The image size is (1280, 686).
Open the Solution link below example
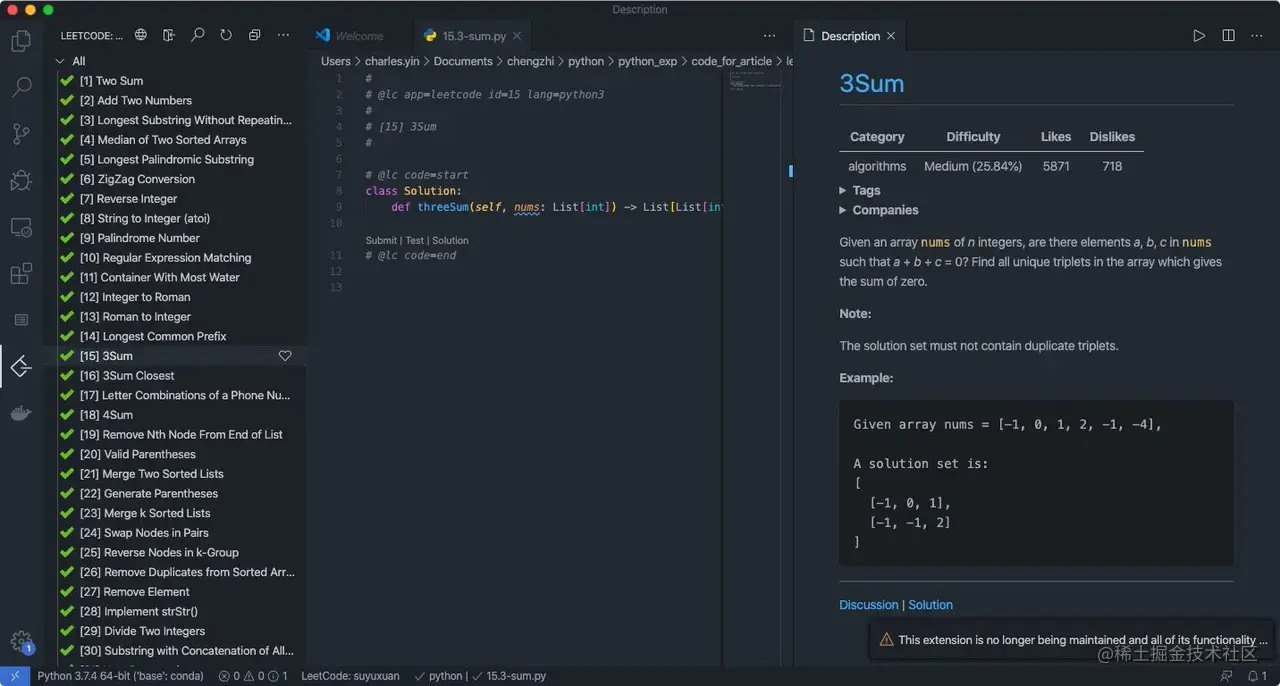tap(930, 605)
